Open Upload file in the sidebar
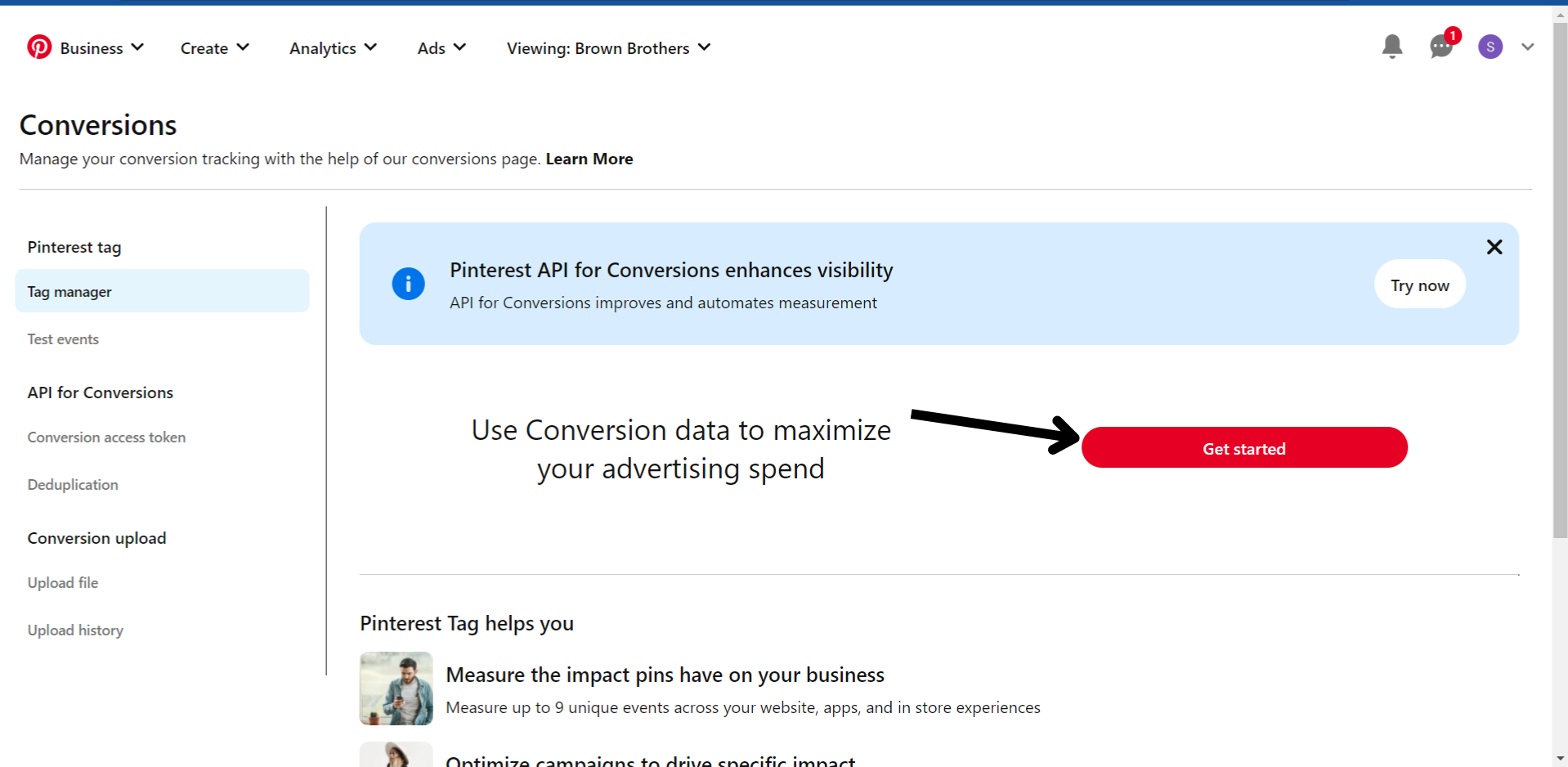The width and height of the screenshot is (1568, 767). click(x=63, y=582)
